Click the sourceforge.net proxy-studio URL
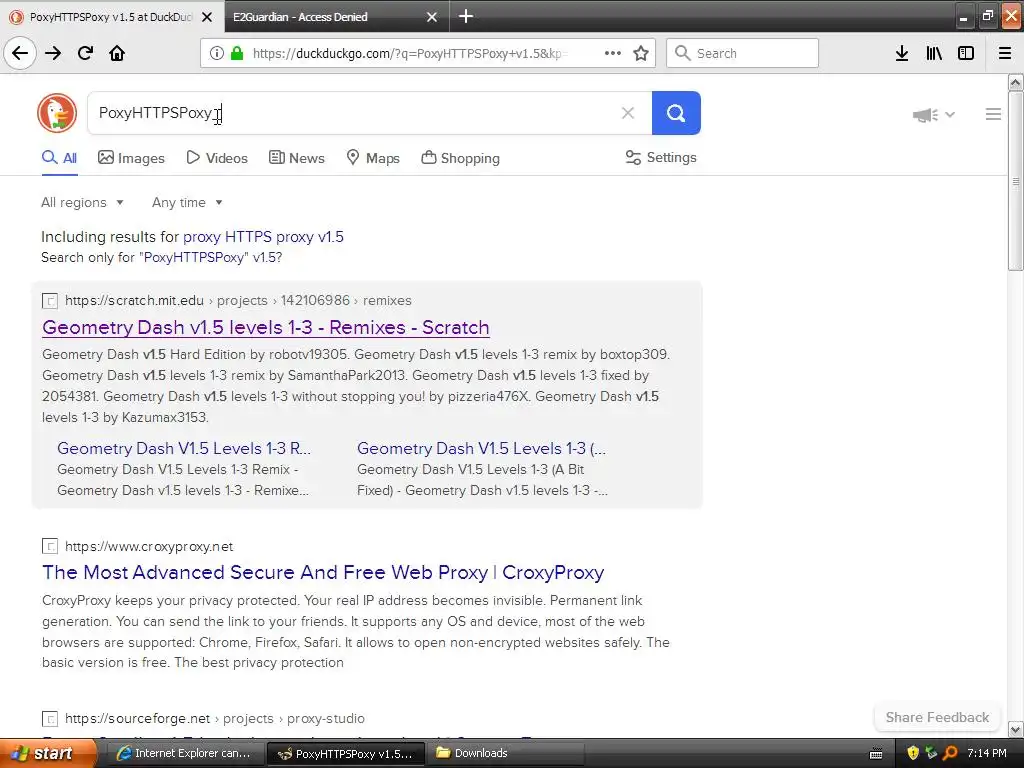The image size is (1024, 768). 215,718
